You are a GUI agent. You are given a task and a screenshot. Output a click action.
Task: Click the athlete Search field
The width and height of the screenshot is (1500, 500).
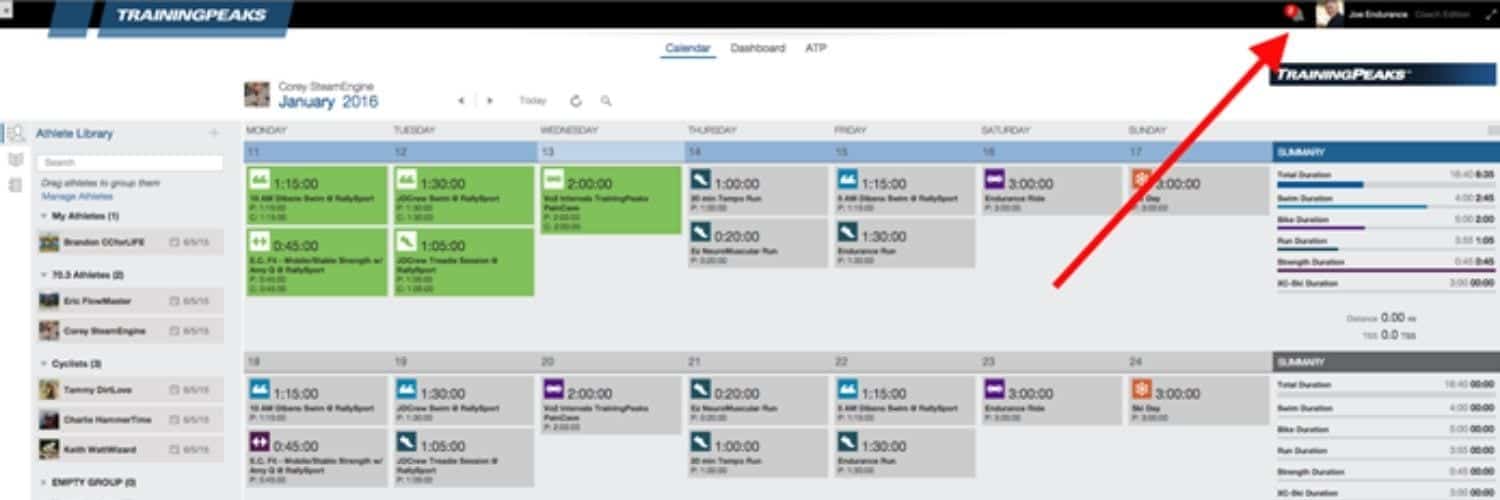[130, 162]
